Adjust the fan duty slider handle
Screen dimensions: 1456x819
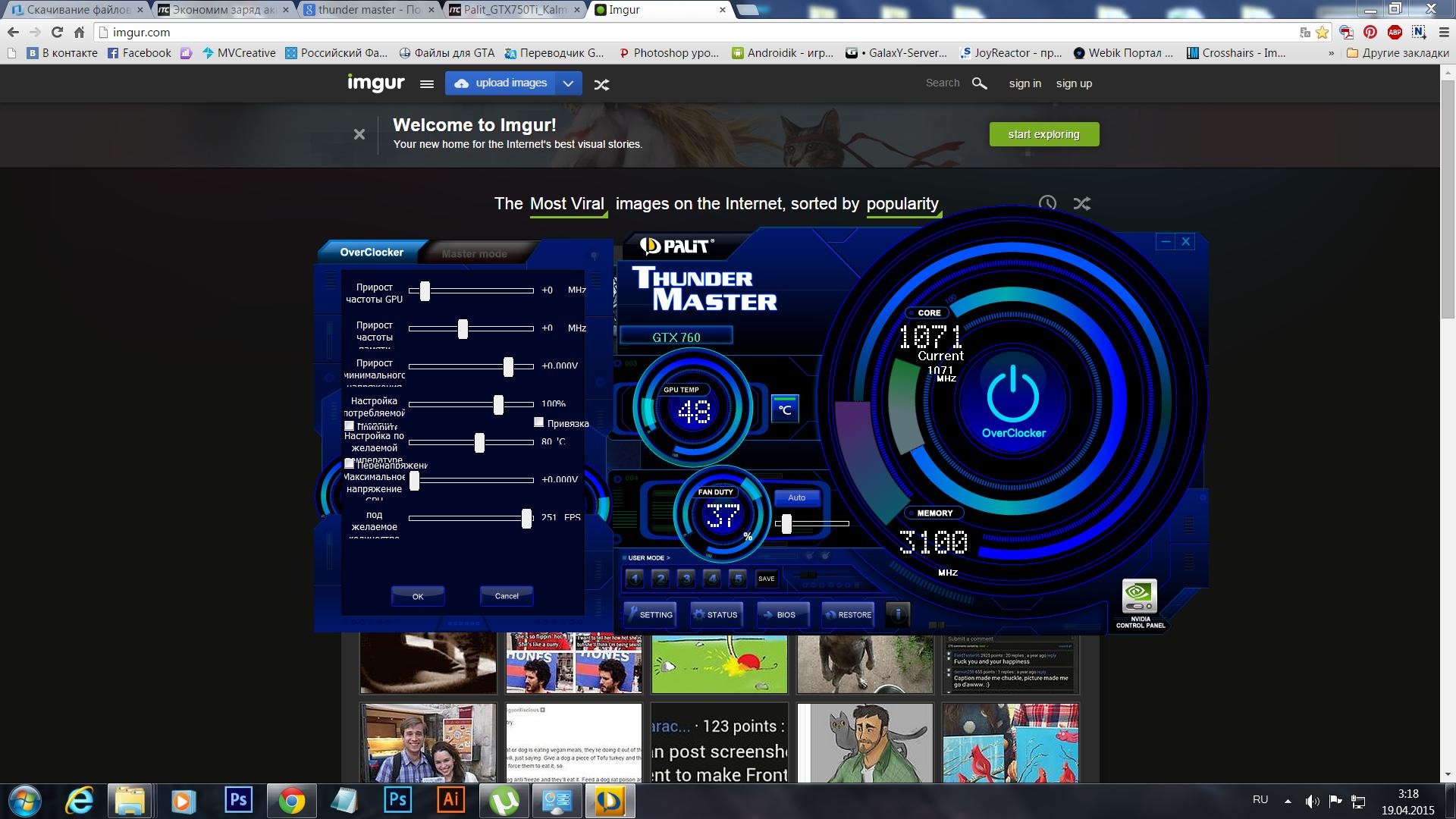tap(786, 523)
